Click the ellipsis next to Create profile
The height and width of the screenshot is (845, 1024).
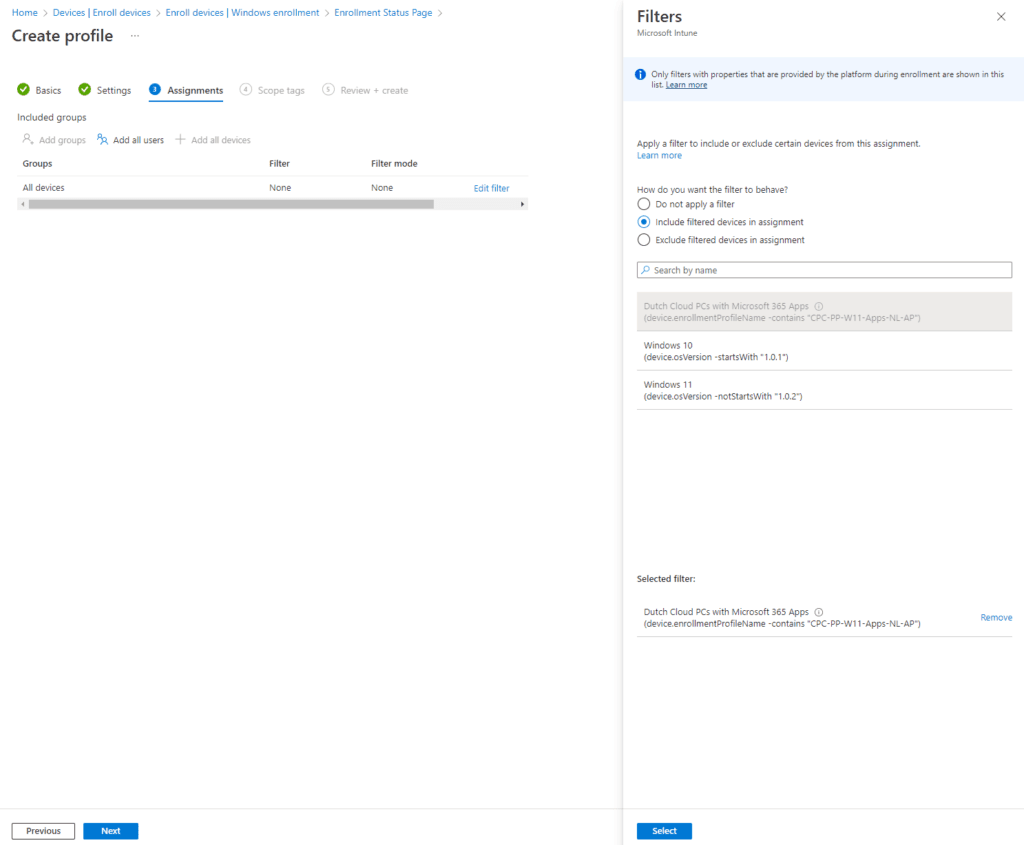tap(135, 36)
